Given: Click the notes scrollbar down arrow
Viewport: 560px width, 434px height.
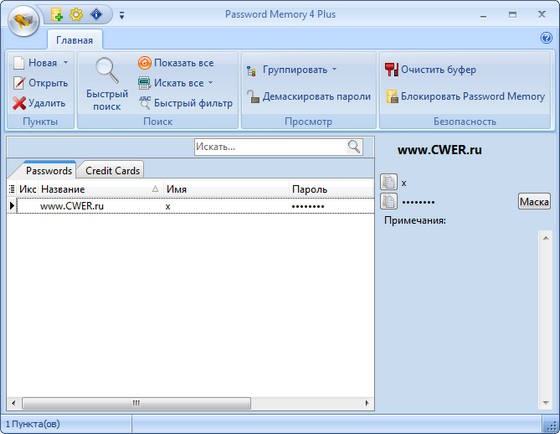Looking at the screenshot, I should [x=546, y=403].
